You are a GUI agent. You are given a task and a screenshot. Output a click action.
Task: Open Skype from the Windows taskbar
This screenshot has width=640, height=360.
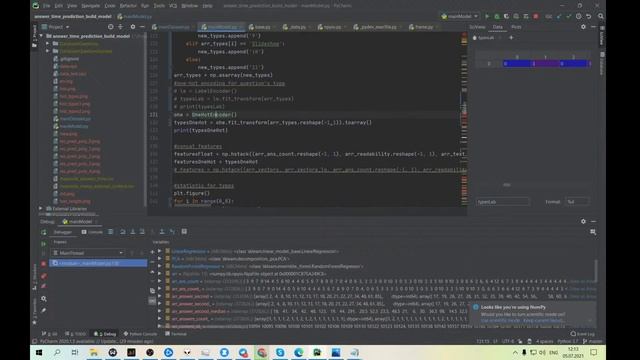(x=280, y=352)
